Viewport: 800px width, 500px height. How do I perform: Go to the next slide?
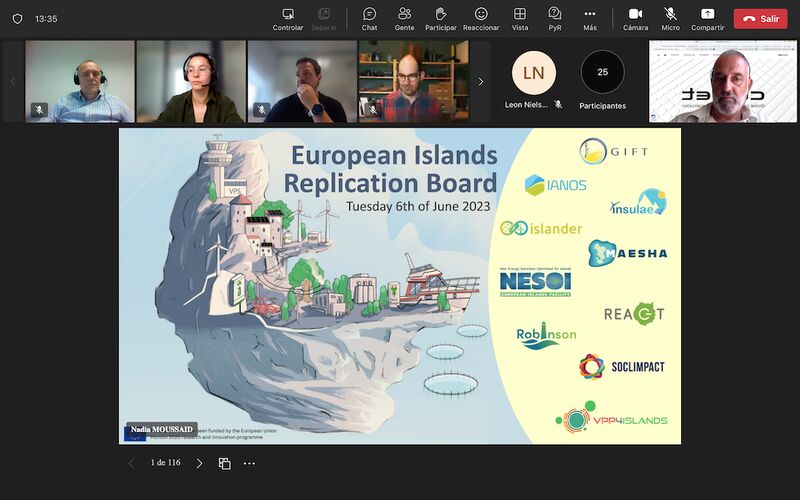coord(199,463)
